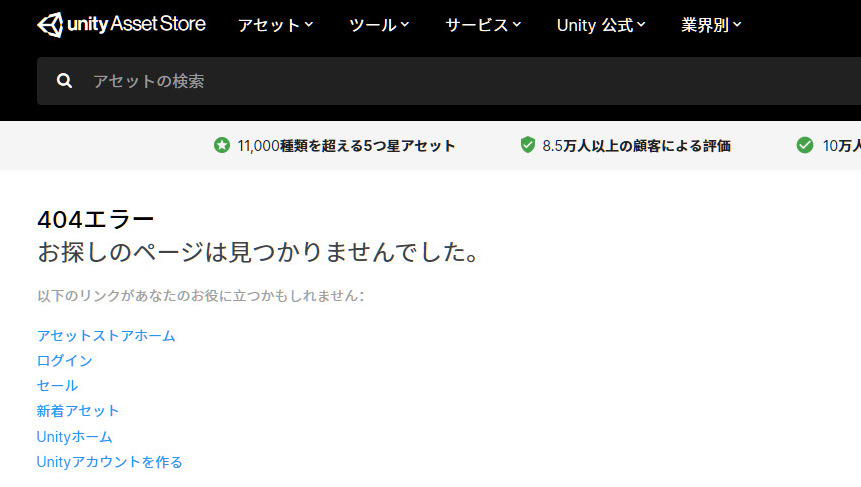Click the green star badge icon
Viewport: 861px width, 487px height.
tap(222, 145)
